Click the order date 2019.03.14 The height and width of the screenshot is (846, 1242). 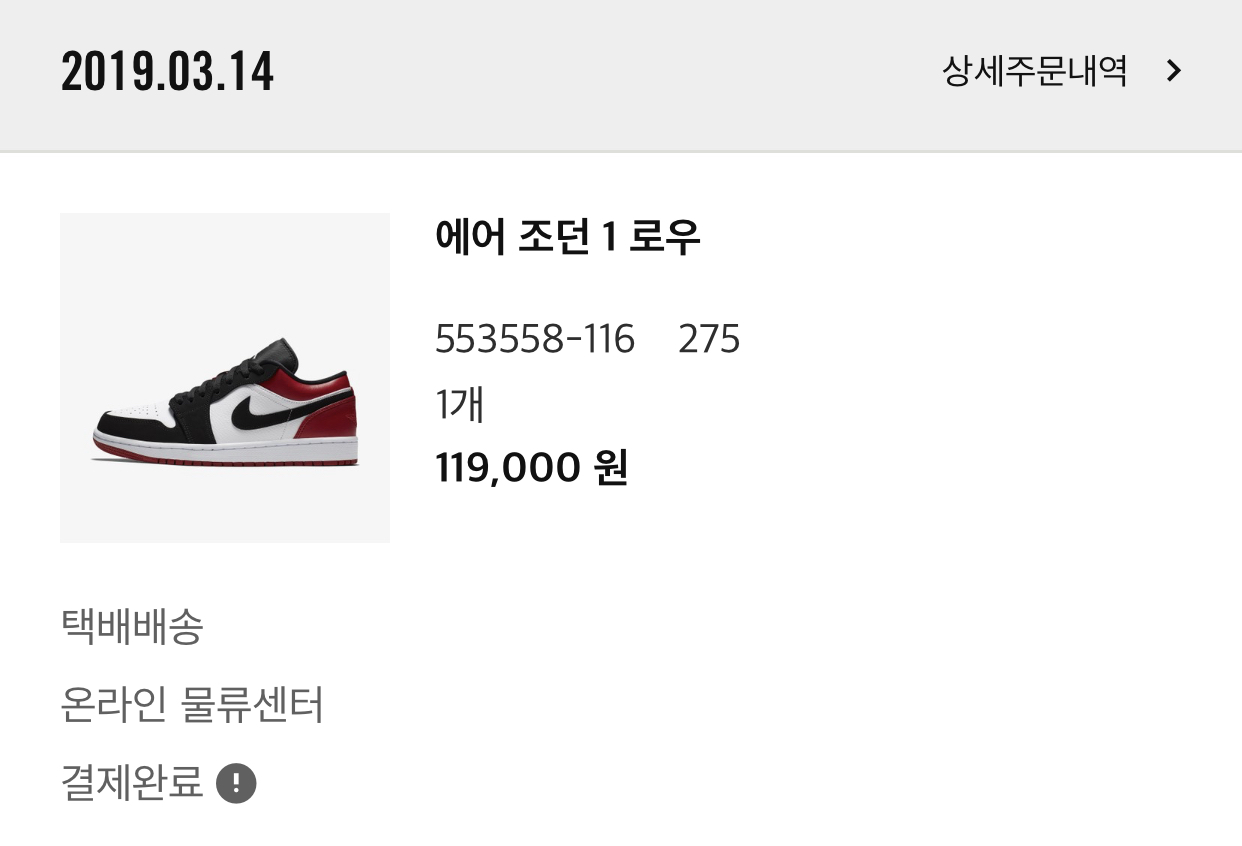(167, 72)
